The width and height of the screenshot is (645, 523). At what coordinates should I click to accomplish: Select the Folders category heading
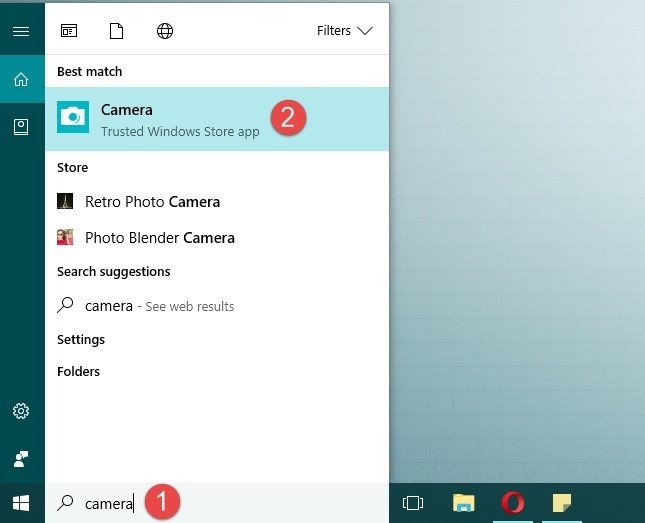point(79,372)
